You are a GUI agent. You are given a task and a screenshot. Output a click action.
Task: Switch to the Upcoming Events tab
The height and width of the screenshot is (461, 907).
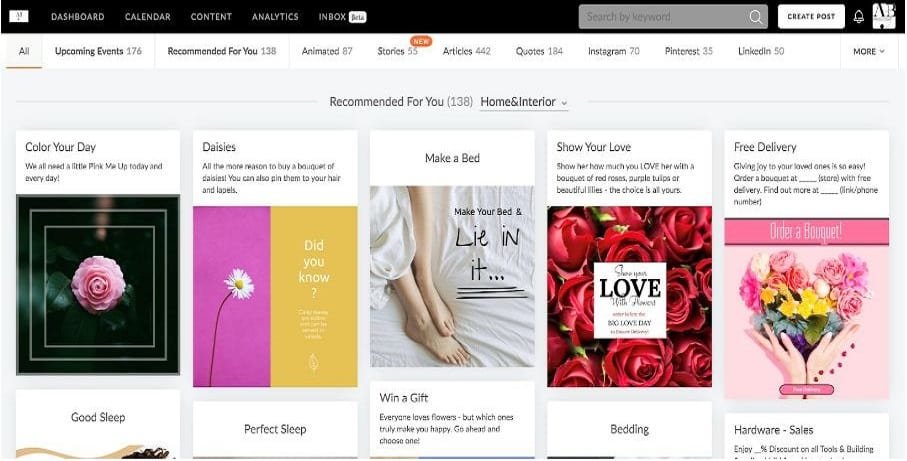pyautogui.click(x=98, y=51)
